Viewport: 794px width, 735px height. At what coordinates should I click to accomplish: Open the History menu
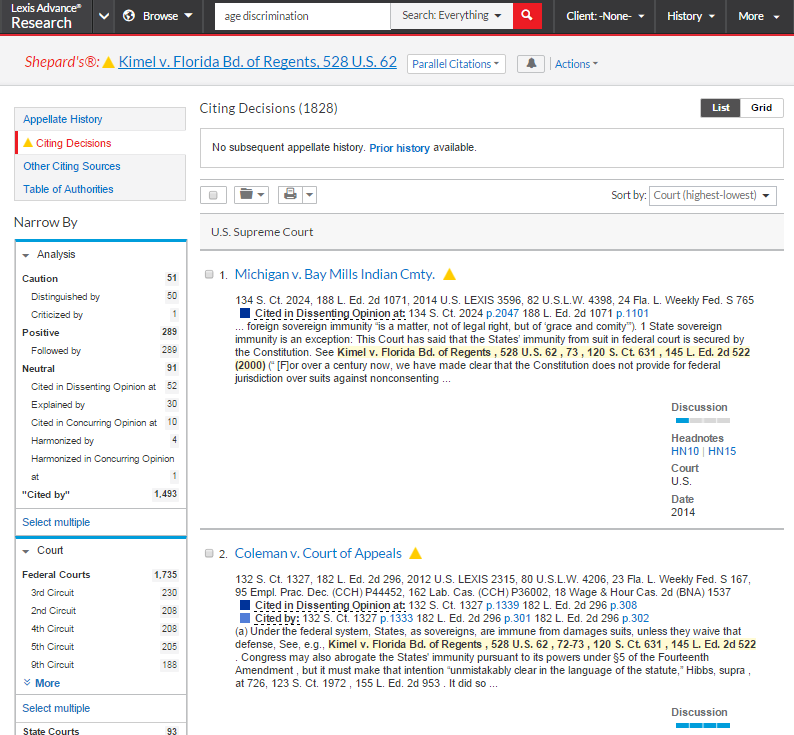tap(691, 16)
